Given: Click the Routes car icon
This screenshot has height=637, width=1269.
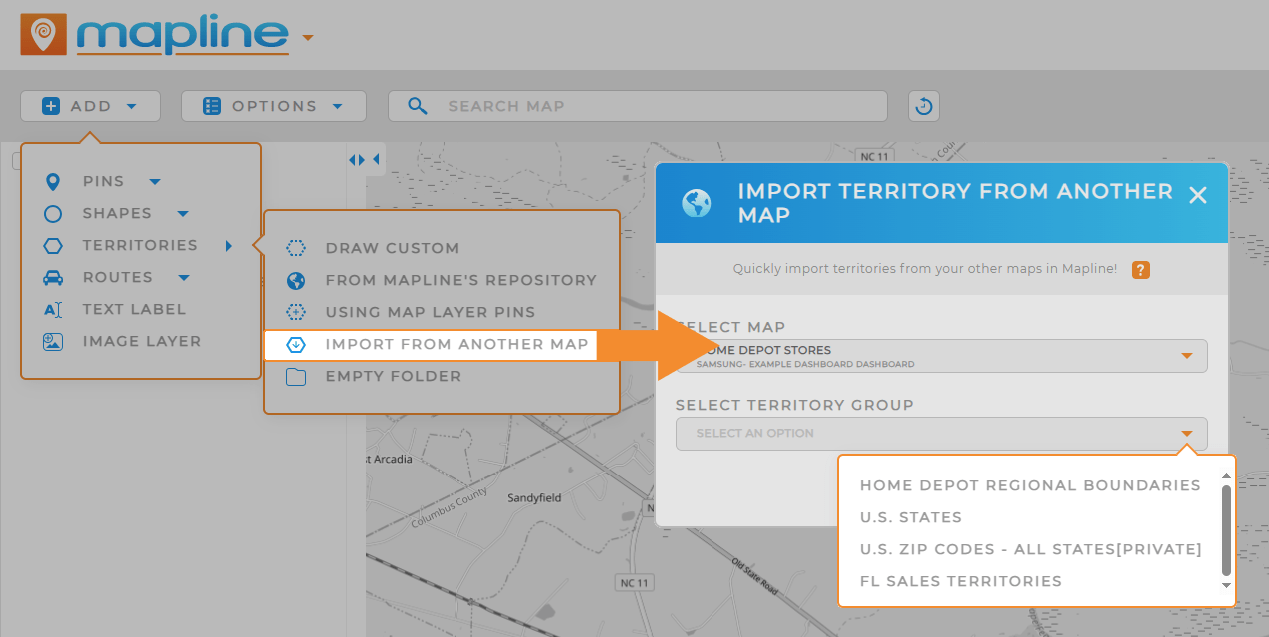Looking at the screenshot, I should [54, 277].
